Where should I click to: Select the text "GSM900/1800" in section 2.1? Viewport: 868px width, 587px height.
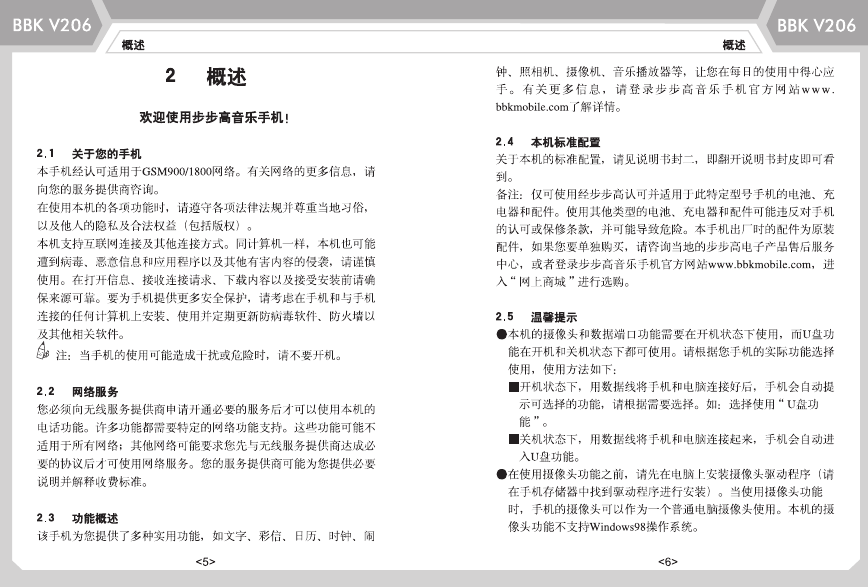pyautogui.click(x=177, y=172)
